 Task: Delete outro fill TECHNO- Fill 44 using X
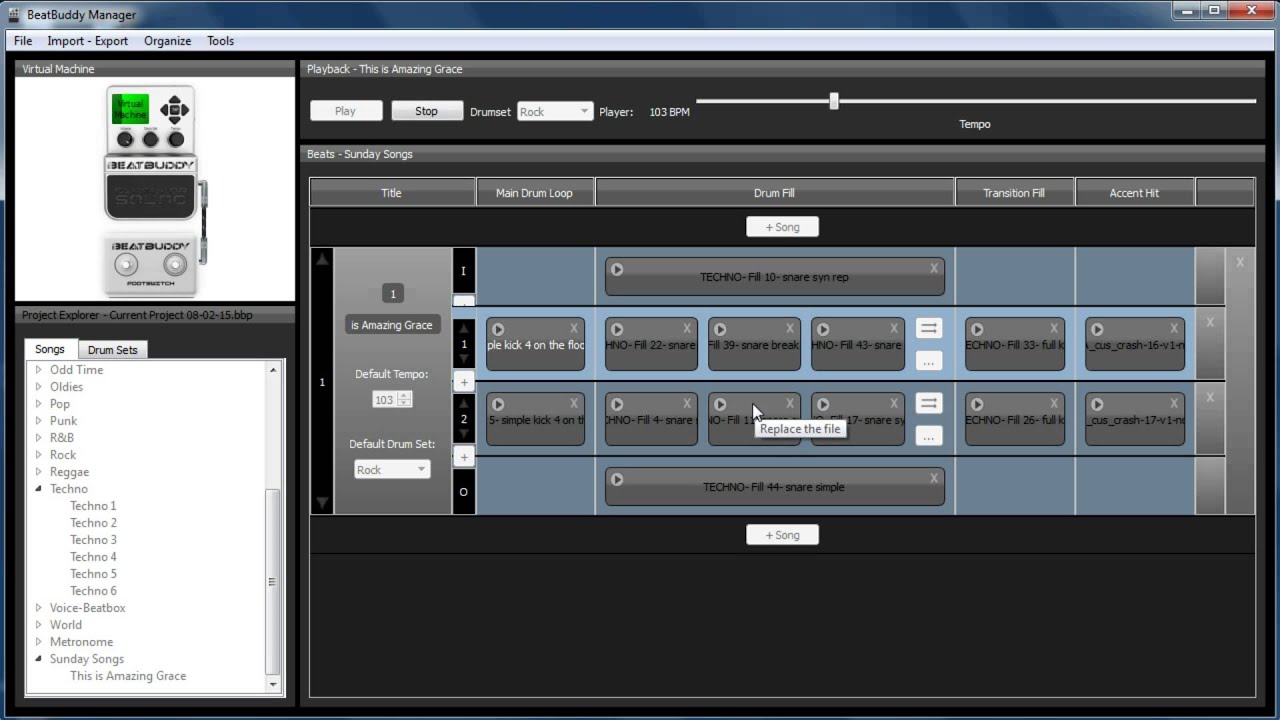tap(934, 478)
